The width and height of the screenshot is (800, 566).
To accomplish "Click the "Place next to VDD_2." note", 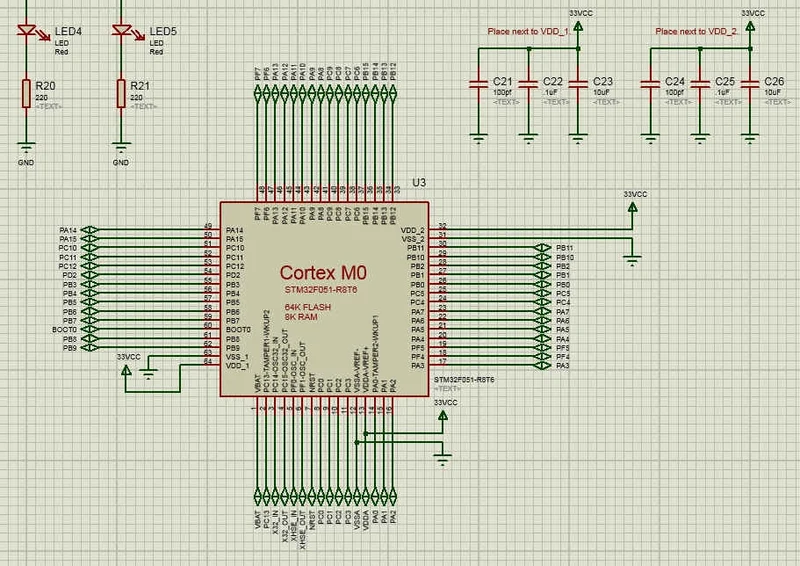I will [x=696, y=32].
